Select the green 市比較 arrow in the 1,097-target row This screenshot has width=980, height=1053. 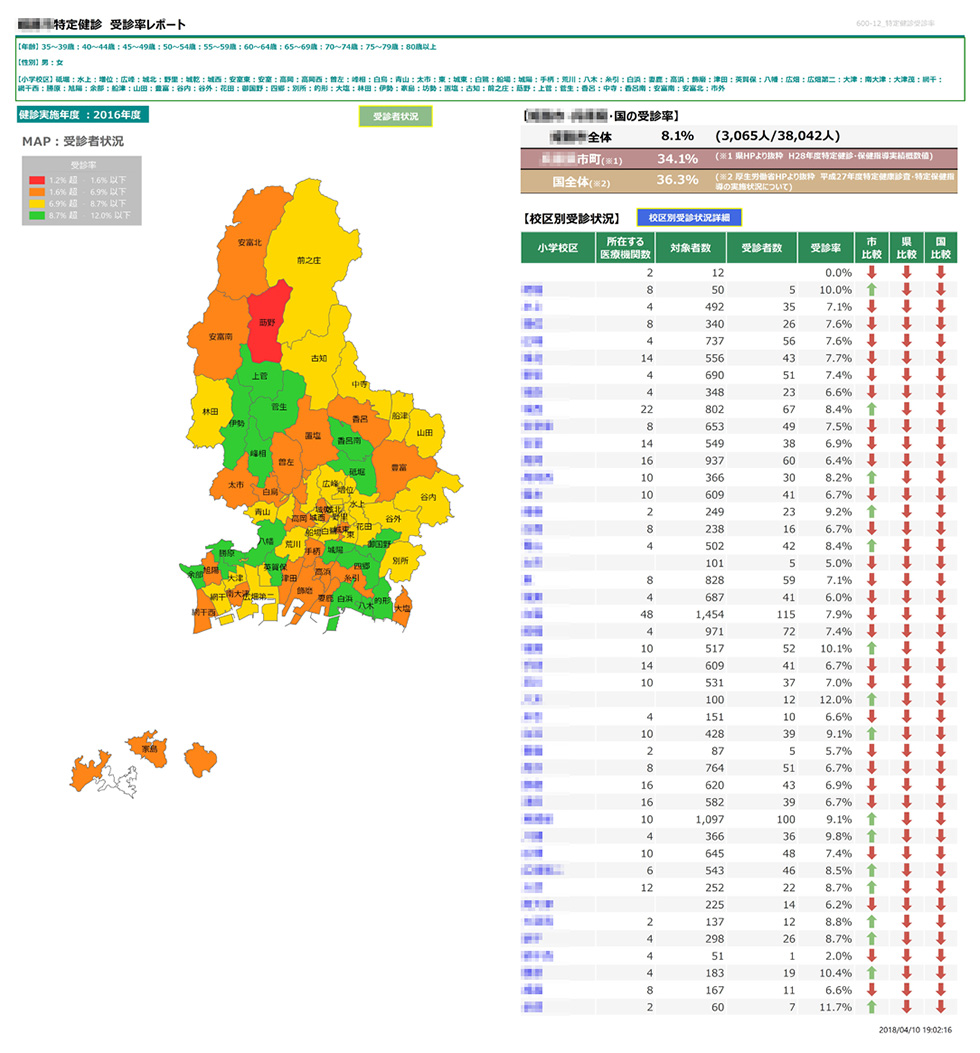[871, 819]
